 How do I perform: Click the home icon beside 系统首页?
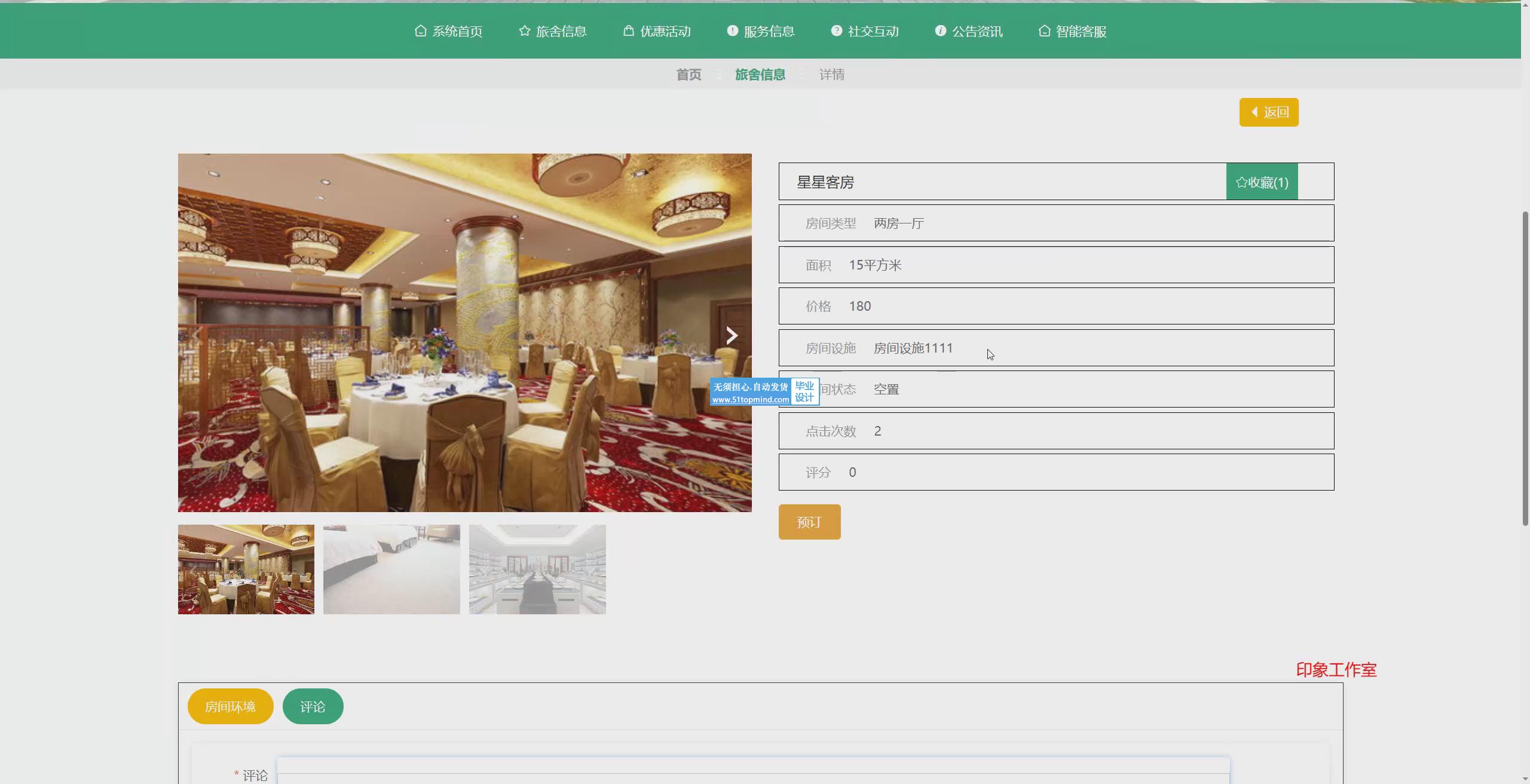pyautogui.click(x=420, y=30)
